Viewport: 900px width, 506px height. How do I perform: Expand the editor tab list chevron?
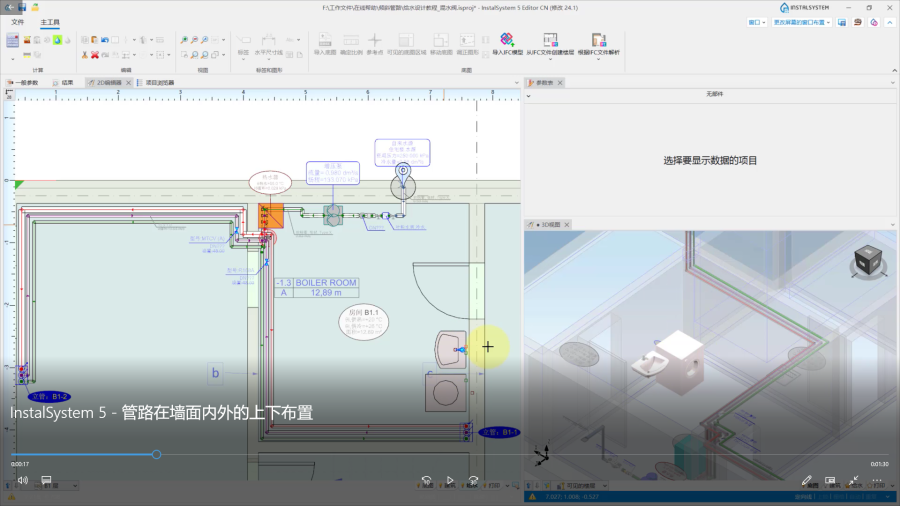pos(516,83)
